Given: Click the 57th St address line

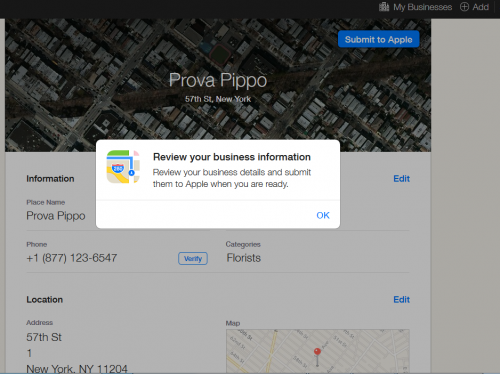Looking at the screenshot, I should (x=44, y=337).
